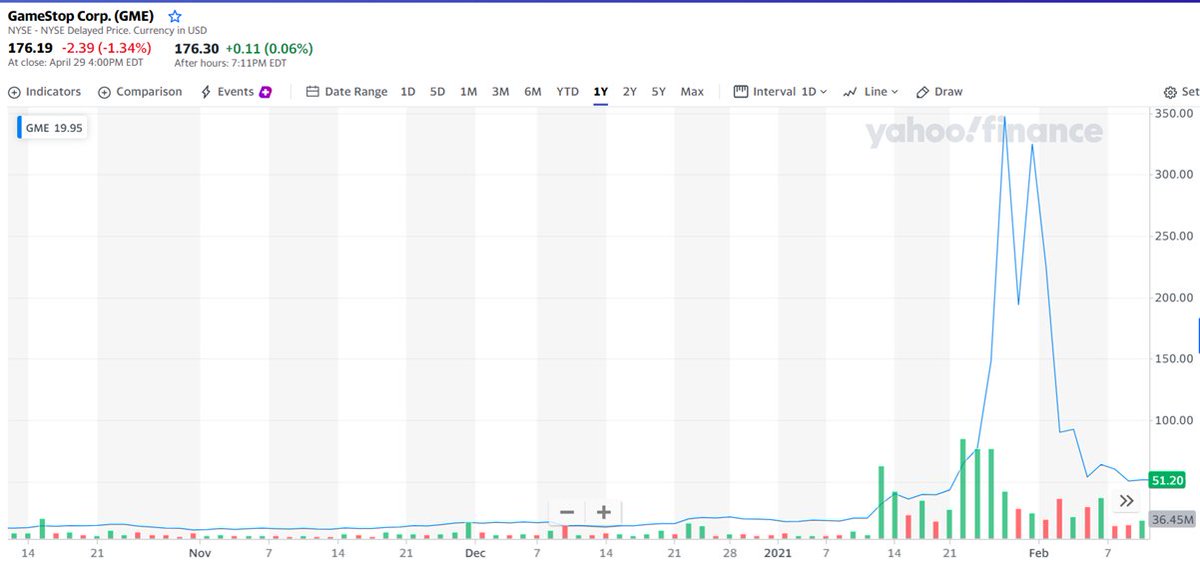Click the 36.45M volume tag

(1172, 520)
